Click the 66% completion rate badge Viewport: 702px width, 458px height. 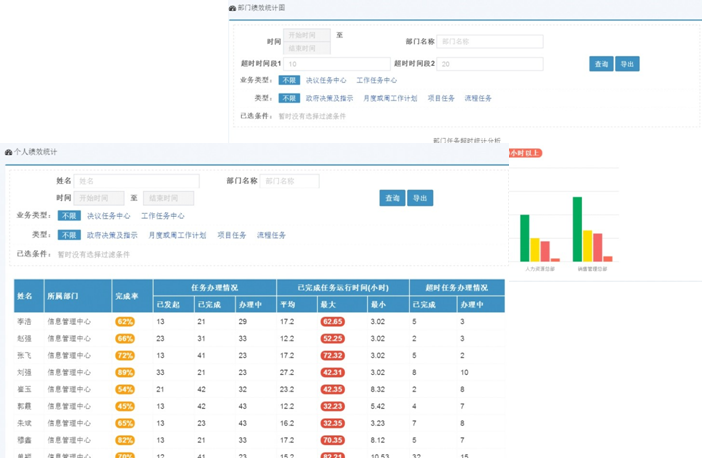tap(125, 339)
